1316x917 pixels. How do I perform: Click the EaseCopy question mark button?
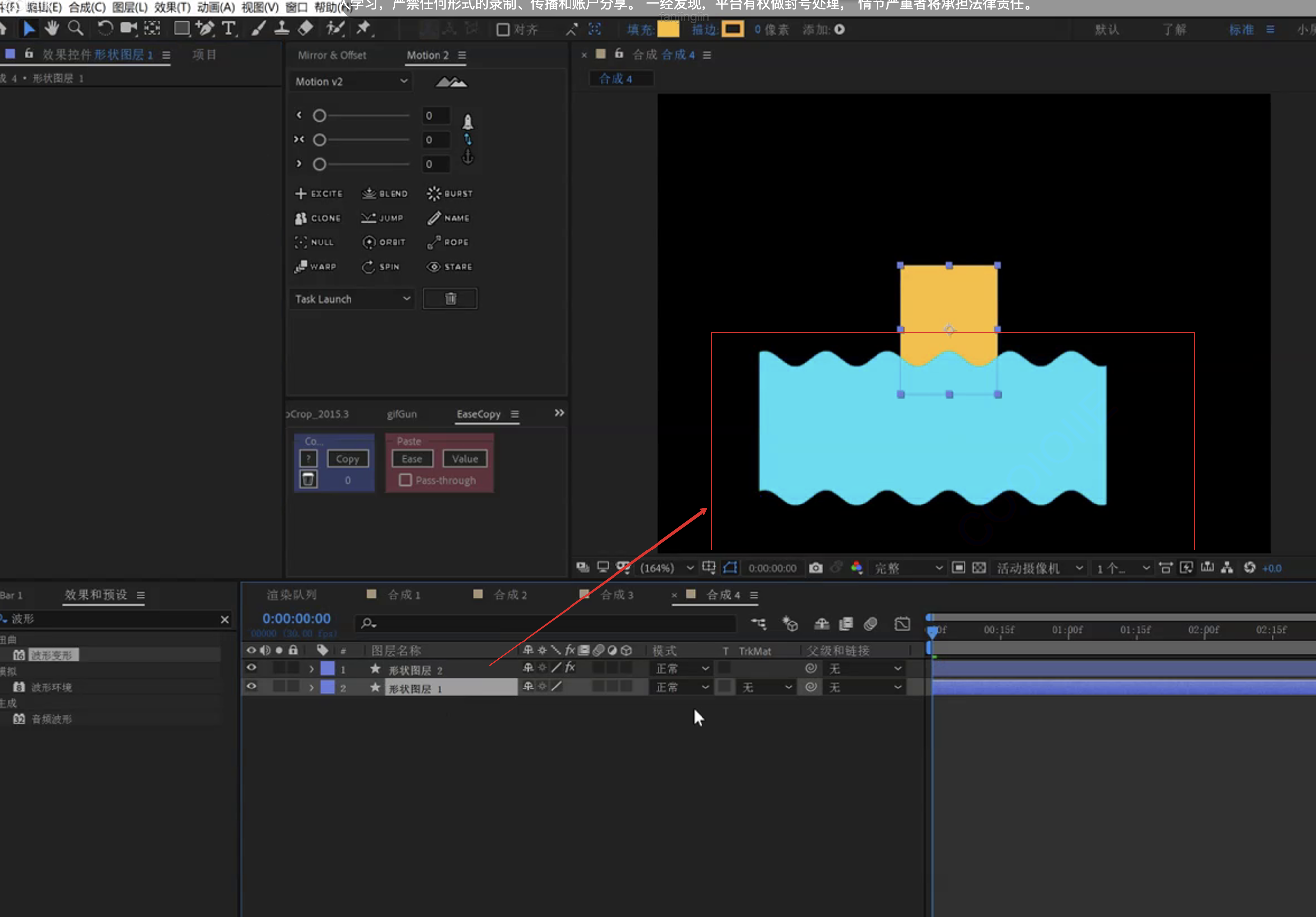(308, 458)
